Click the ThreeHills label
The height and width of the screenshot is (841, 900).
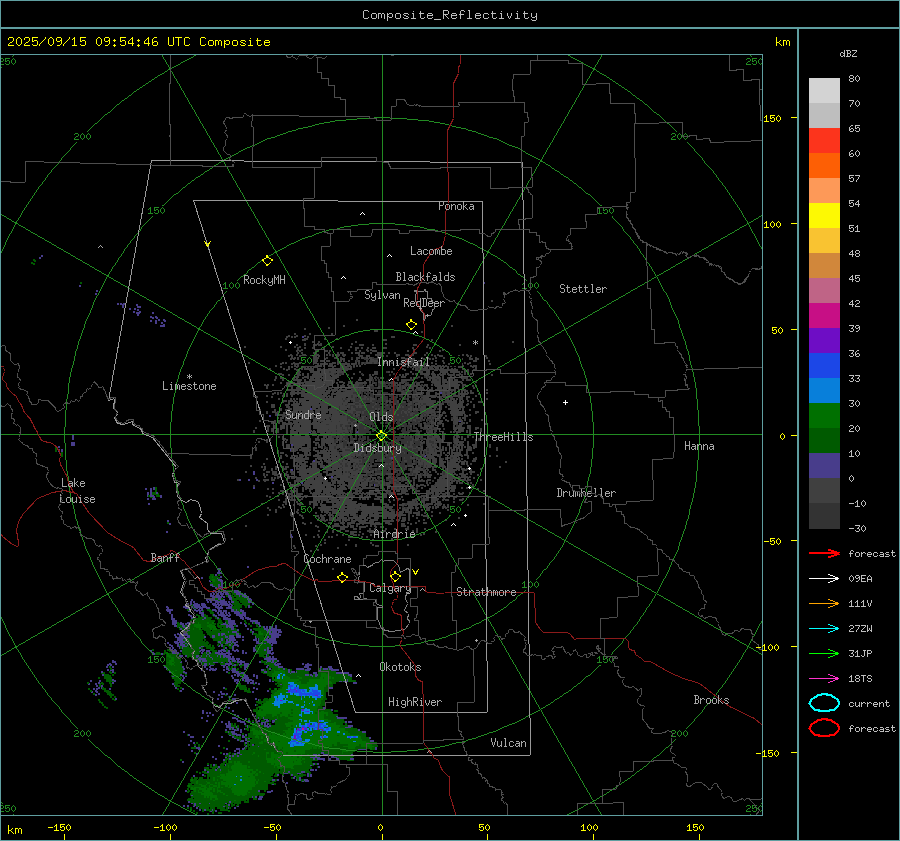click(x=503, y=437)
